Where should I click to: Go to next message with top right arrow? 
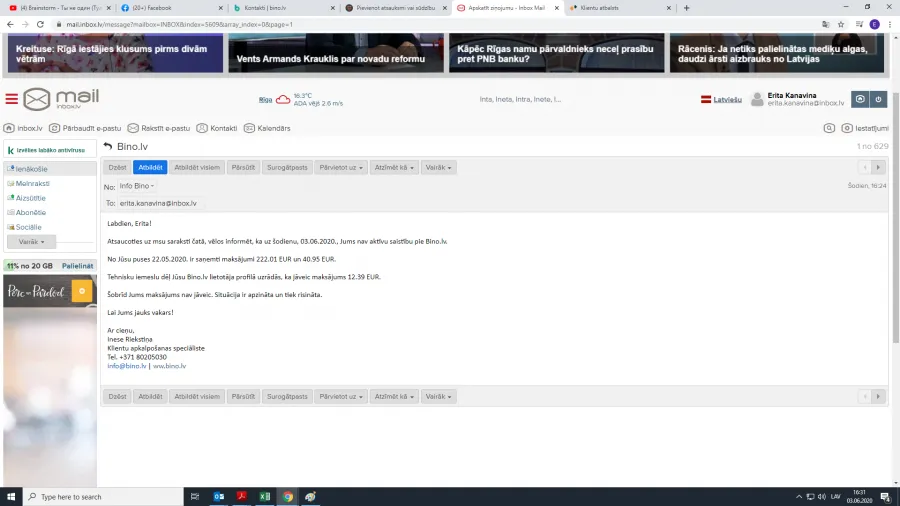tap(878, 168)
